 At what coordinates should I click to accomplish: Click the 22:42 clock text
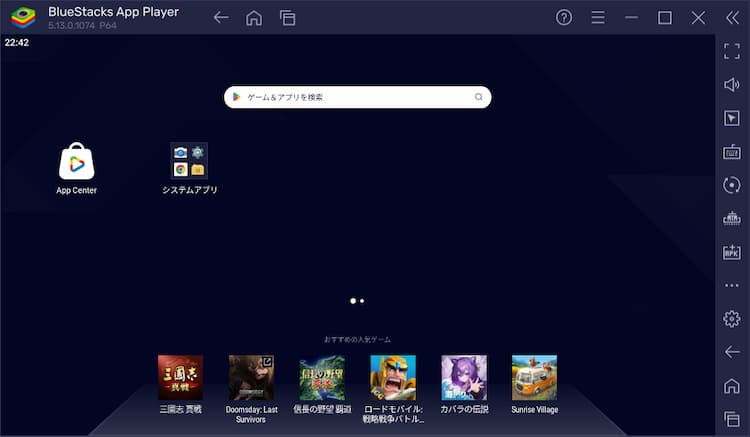click(x=17, y=43)
